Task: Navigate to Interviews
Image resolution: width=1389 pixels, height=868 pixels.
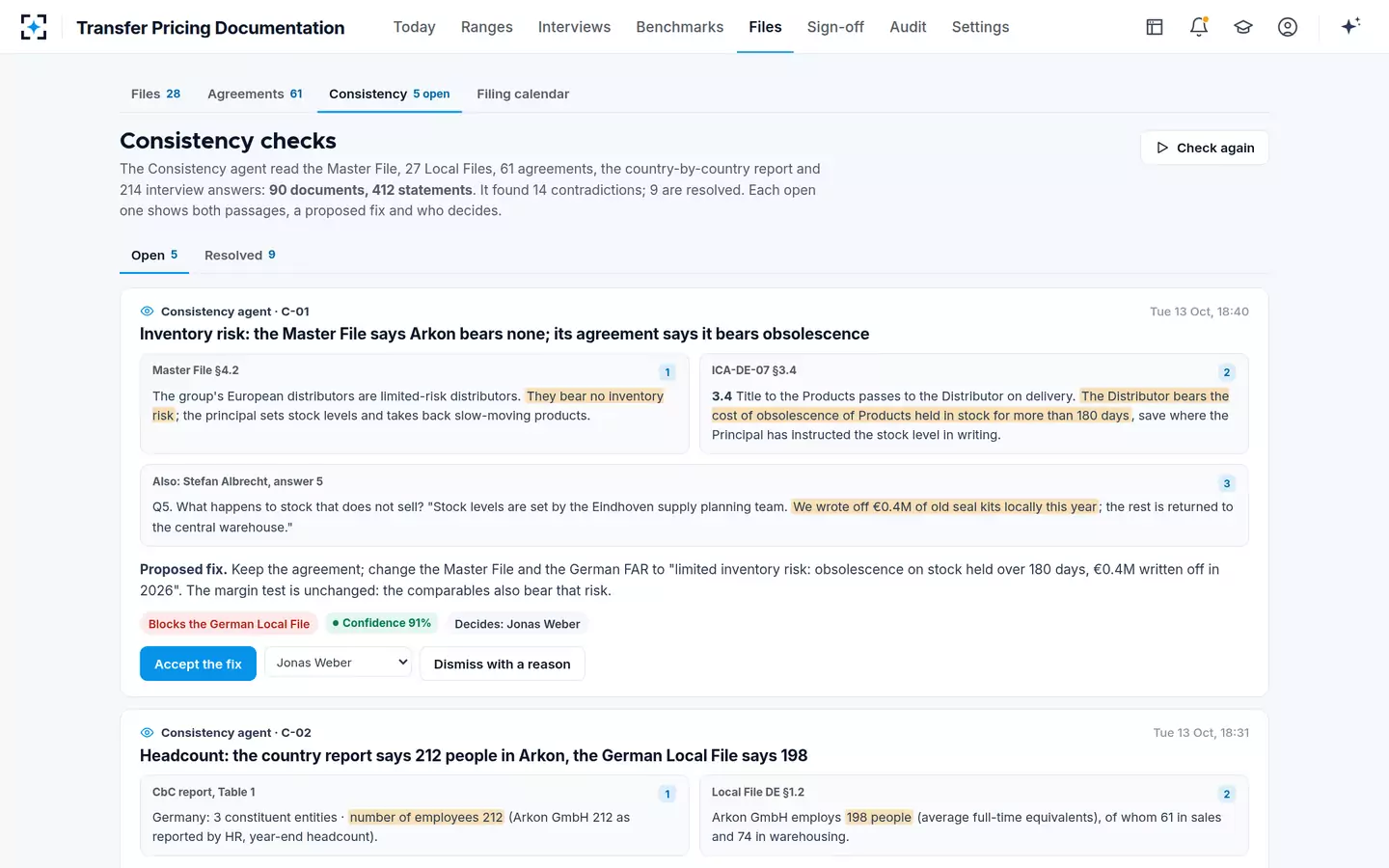Action: pos(575,27)
